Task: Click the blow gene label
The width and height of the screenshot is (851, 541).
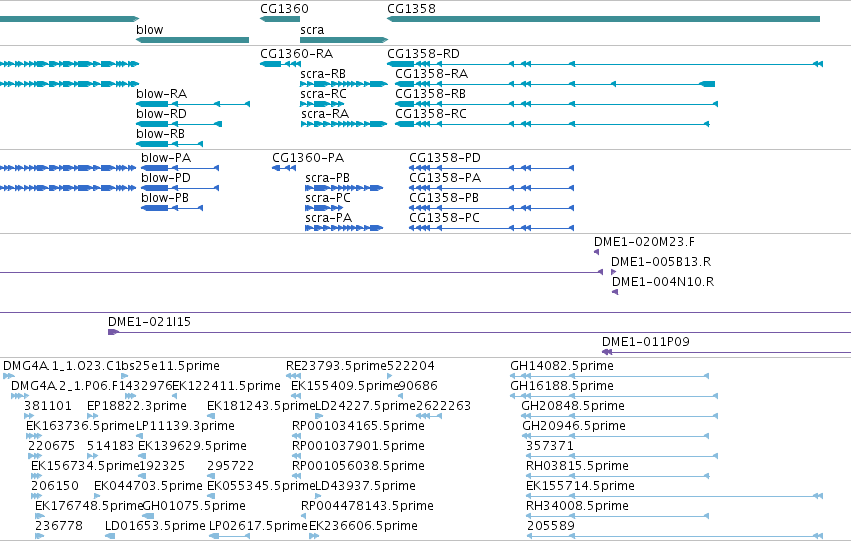Action: click(x=150, y=30)
